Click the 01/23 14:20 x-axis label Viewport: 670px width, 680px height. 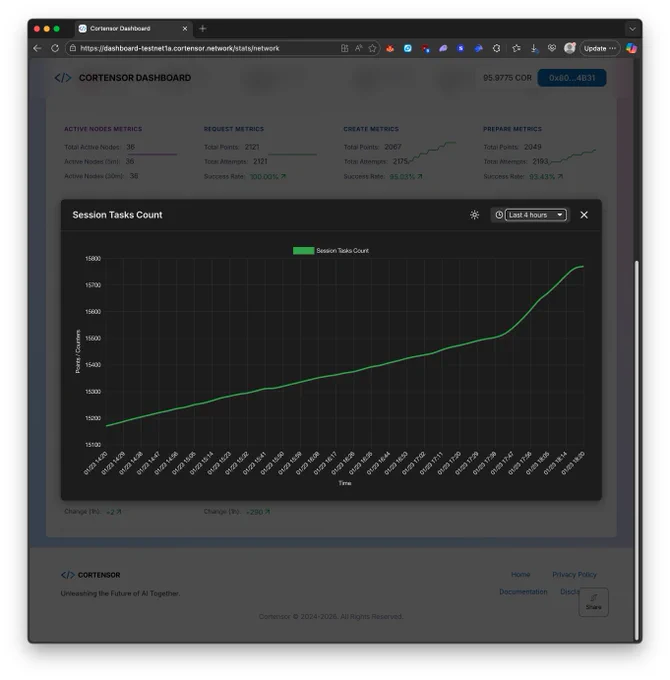point(95,463)
